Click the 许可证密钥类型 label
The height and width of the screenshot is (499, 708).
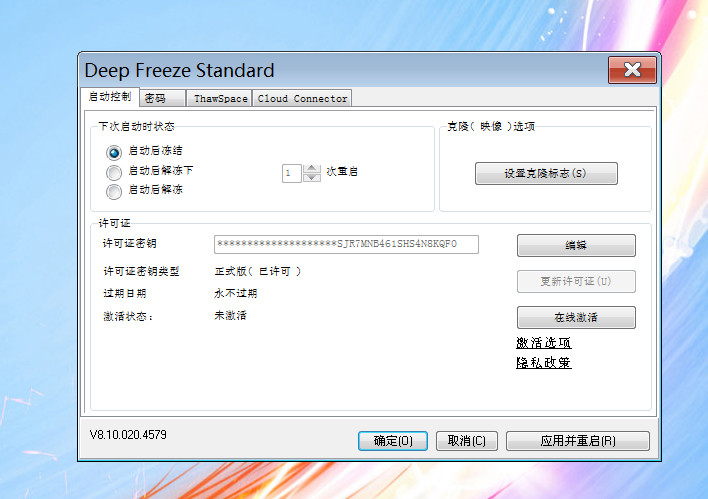coord(141,271)
